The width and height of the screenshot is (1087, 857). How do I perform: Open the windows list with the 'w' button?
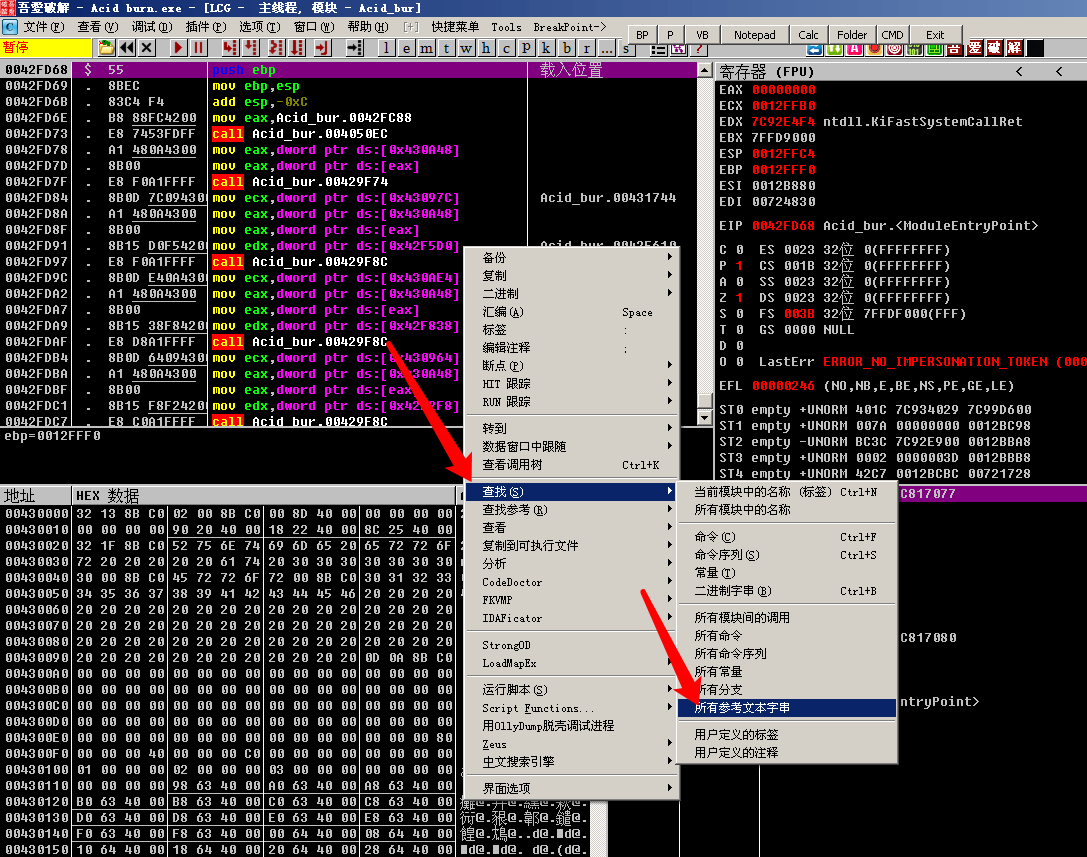coord(466,48)
